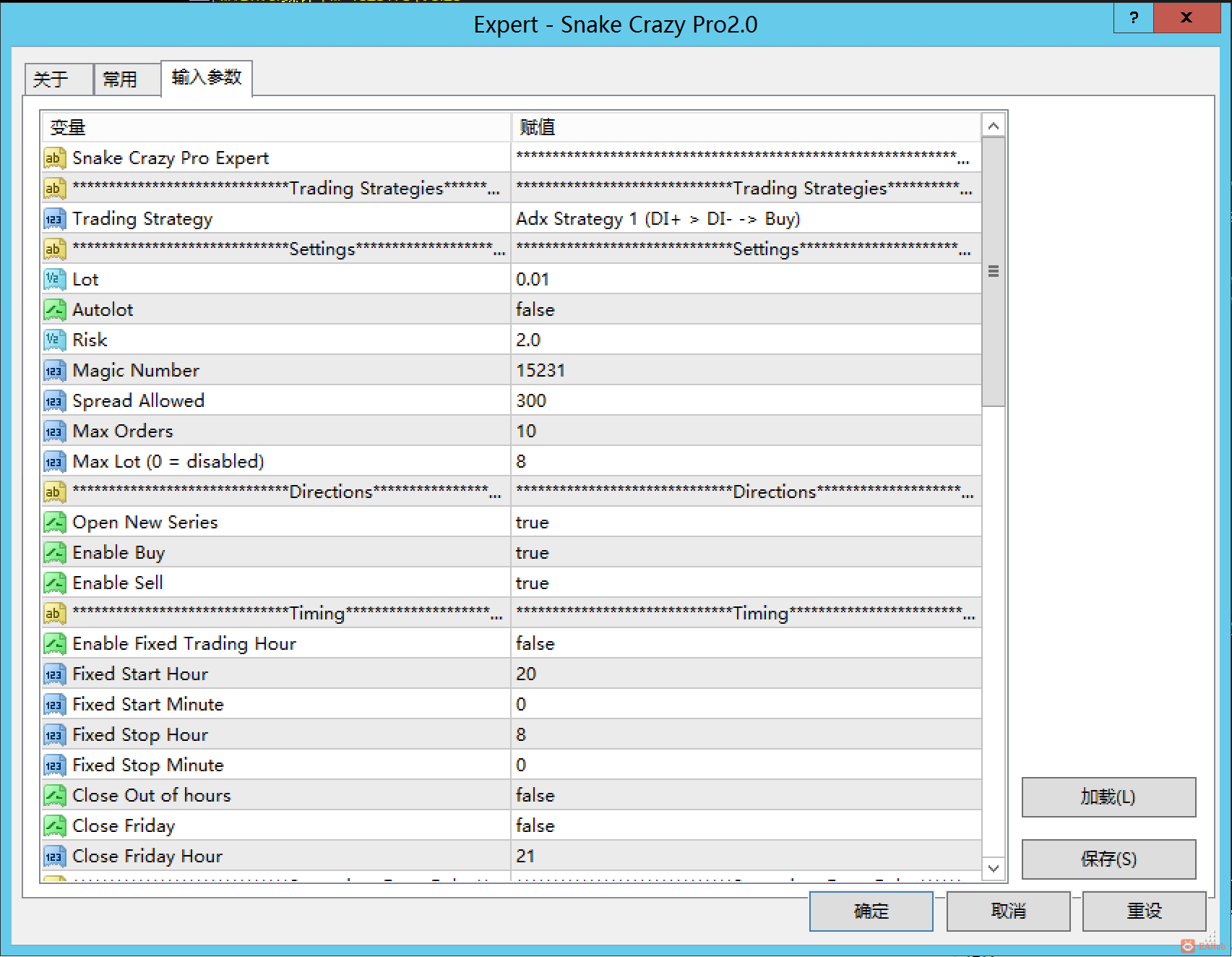Click the Trading Strategy variable name
This screenshot has height=957, width=1232.
pyautogui.click(x=142, y=219)
